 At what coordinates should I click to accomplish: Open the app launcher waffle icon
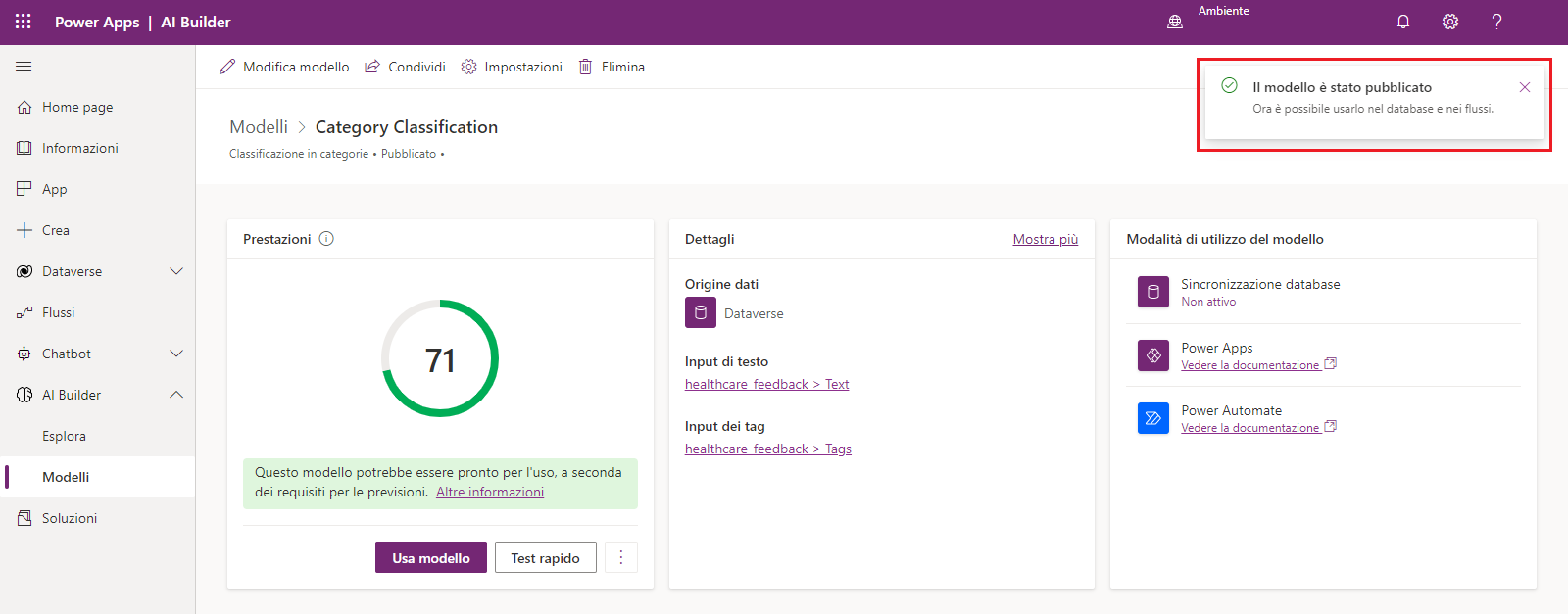click(24, 22)
